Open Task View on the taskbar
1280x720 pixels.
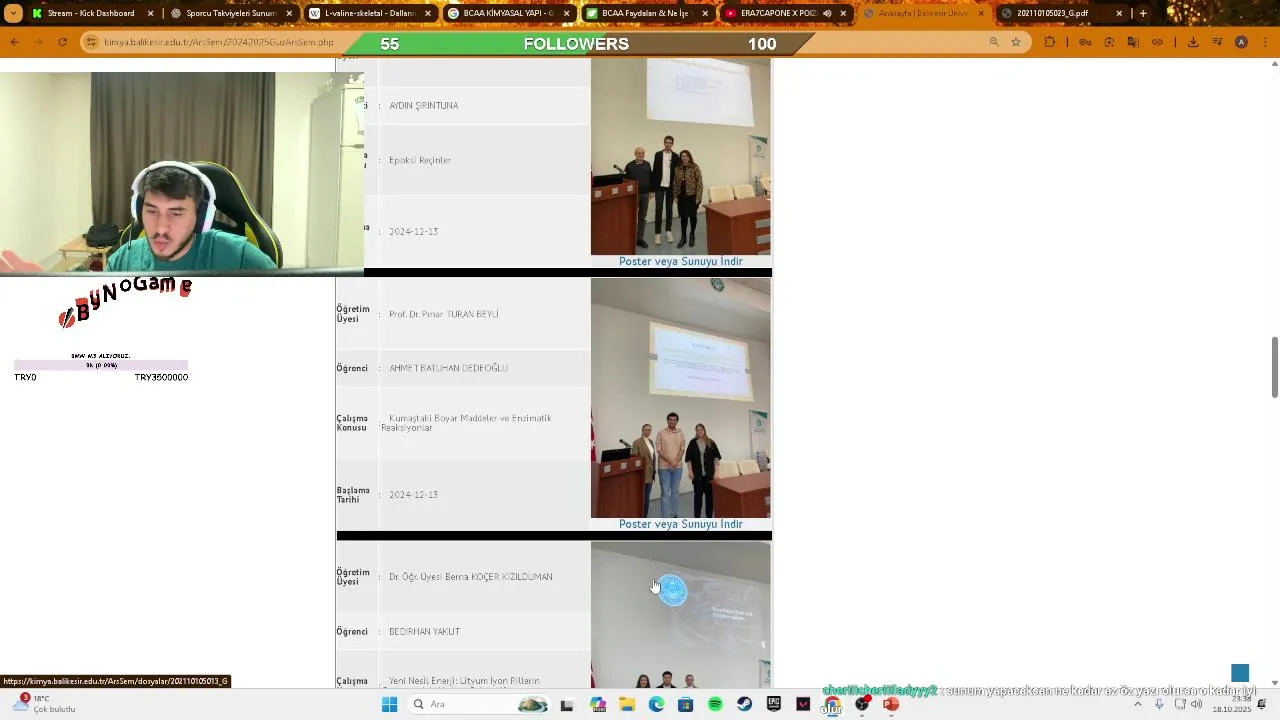(567, 704)
